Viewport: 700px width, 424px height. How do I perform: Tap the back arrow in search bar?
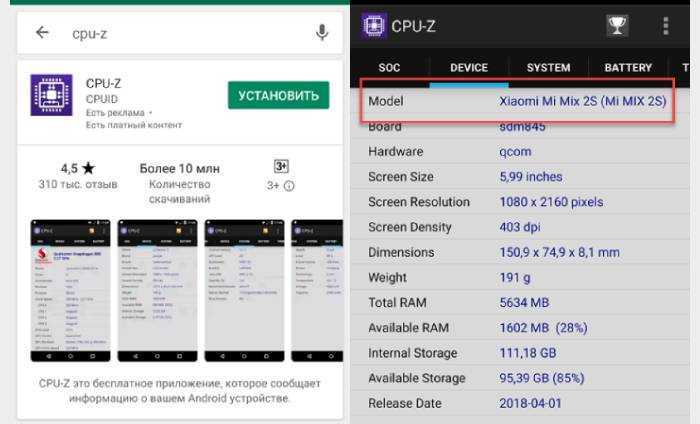coord(42,33)
